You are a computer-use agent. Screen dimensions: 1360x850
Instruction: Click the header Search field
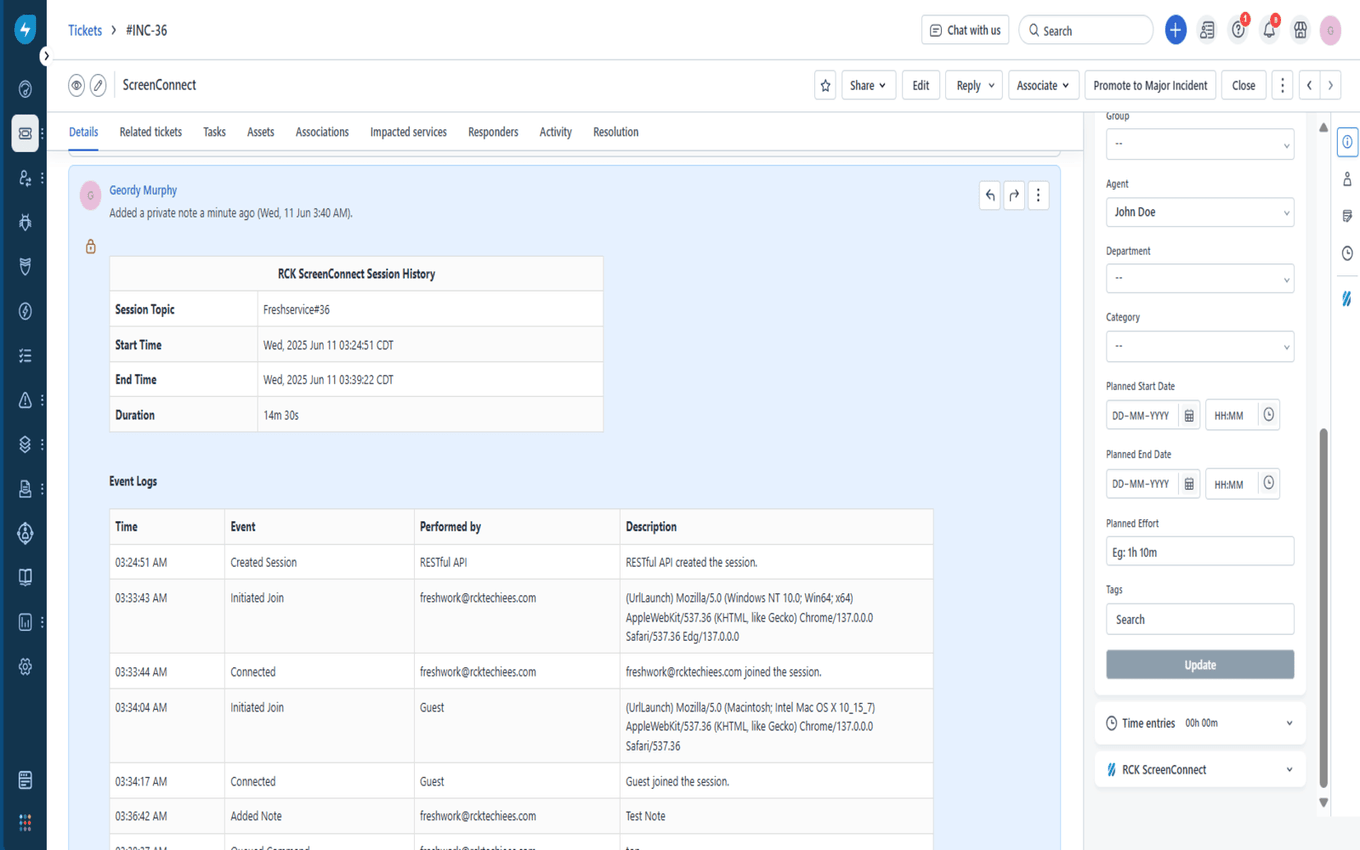pyautogui.click(x=1086, y=30)
